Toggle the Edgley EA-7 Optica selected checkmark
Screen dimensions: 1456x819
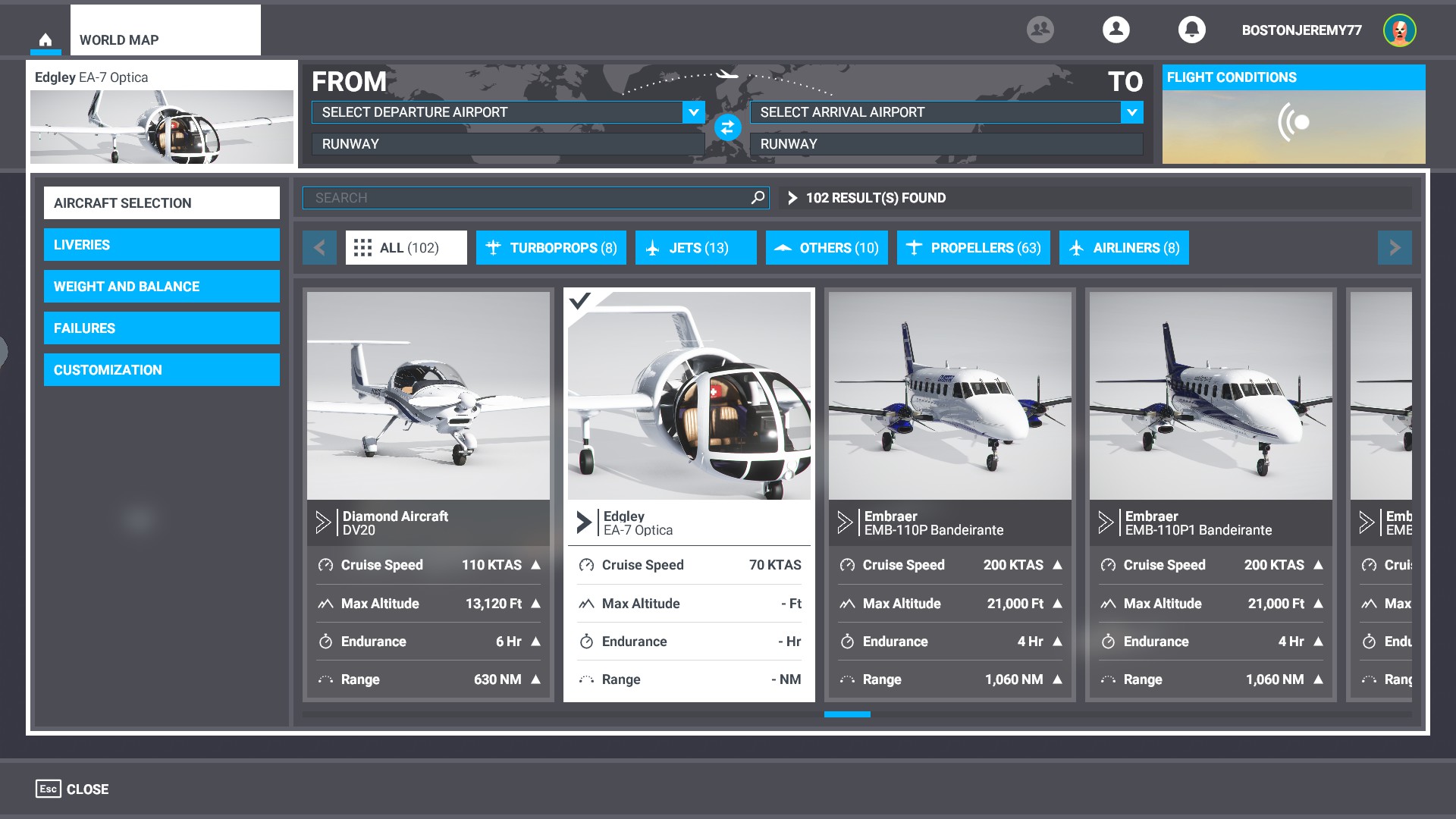coord(580,301)
